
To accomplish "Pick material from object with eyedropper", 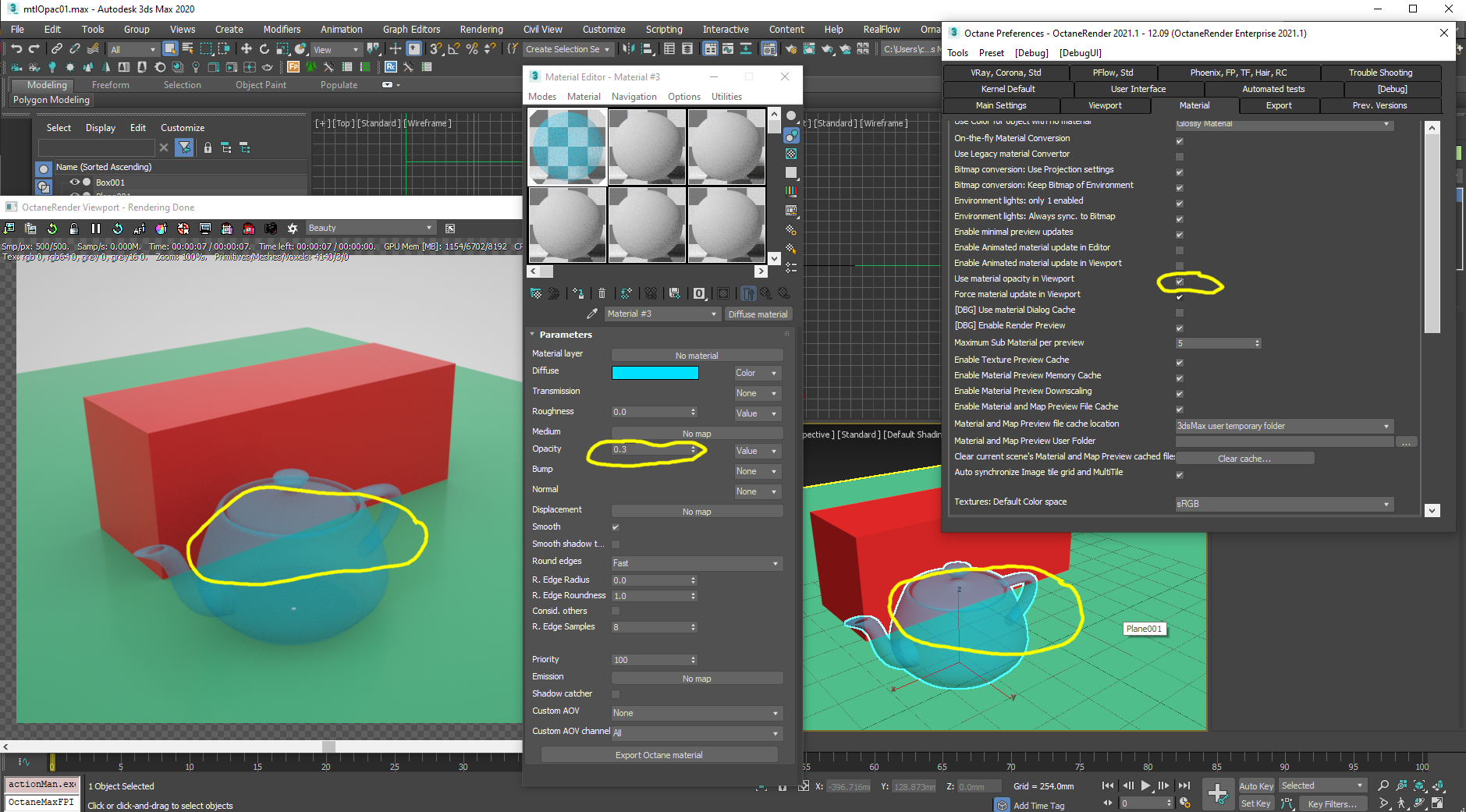I will [592, 314].
